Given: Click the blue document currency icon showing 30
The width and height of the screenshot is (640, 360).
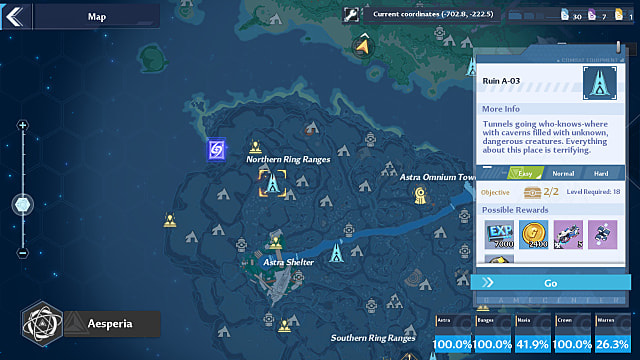Looking at the screenshot, I should (565, 15).
